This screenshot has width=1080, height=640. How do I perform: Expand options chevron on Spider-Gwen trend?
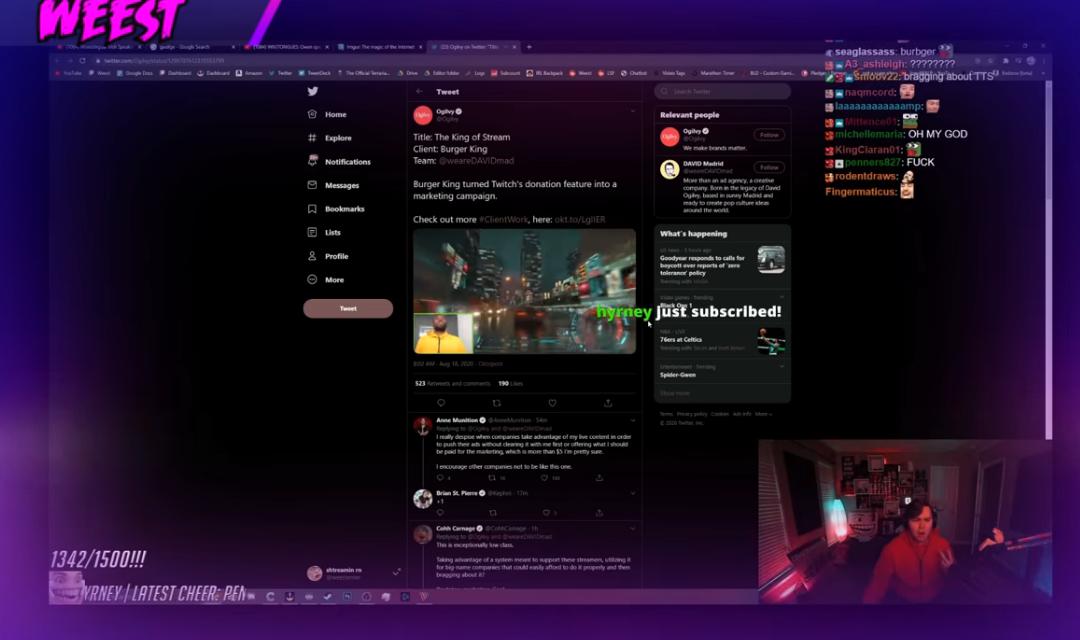(x=782, y=367)
